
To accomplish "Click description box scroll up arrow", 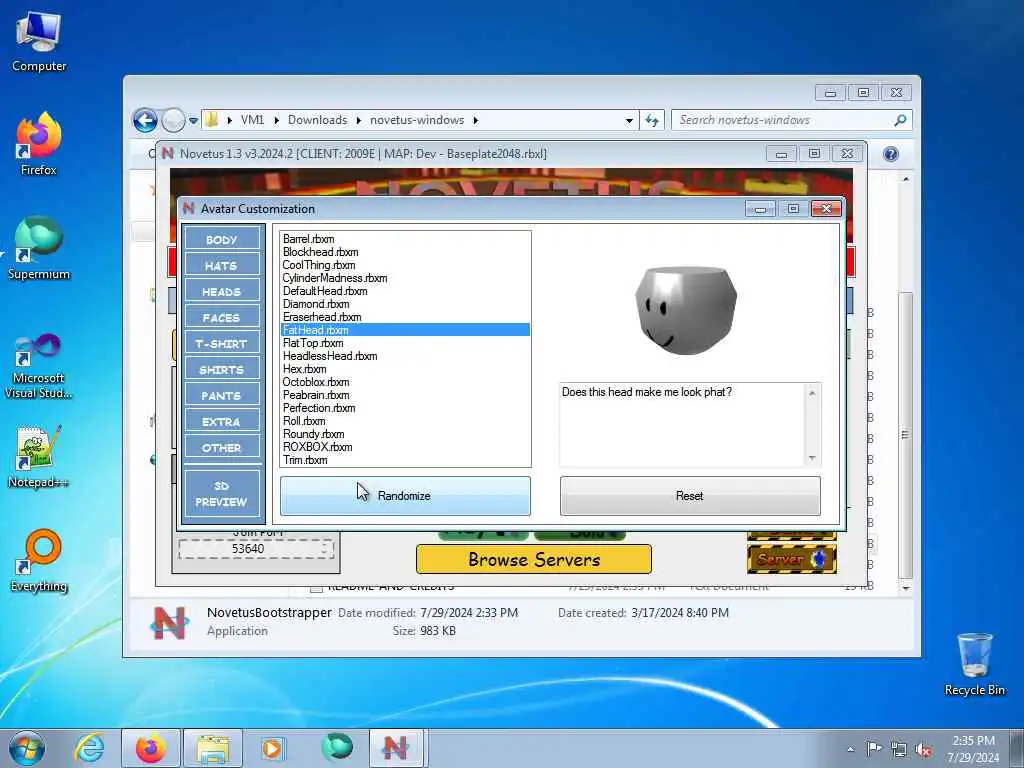I will pos(812,393).
